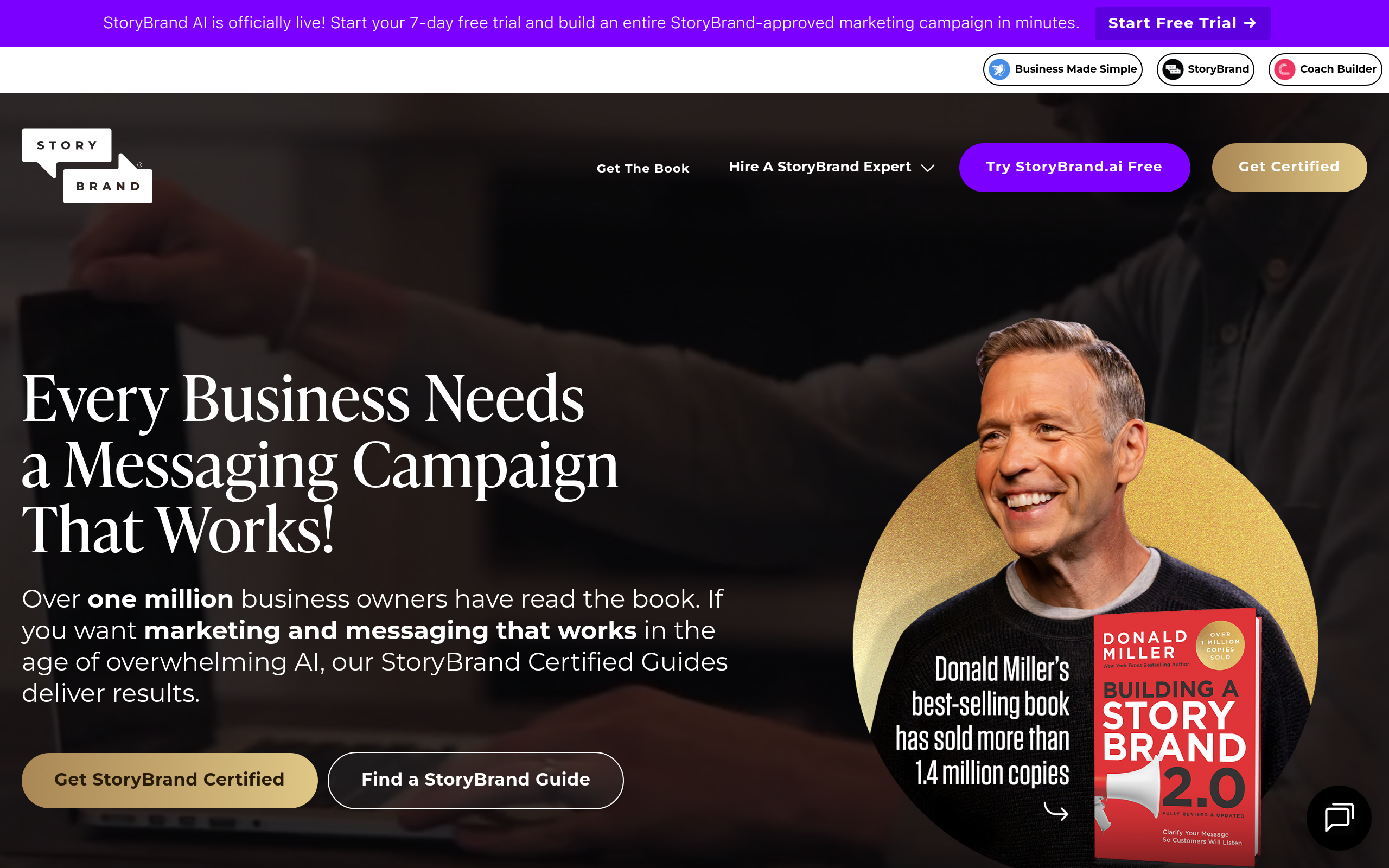This screenshot has width=1389, height=868.
Task: Click Find a StoryBrand Guide button
Action: (x=475, y=780)
